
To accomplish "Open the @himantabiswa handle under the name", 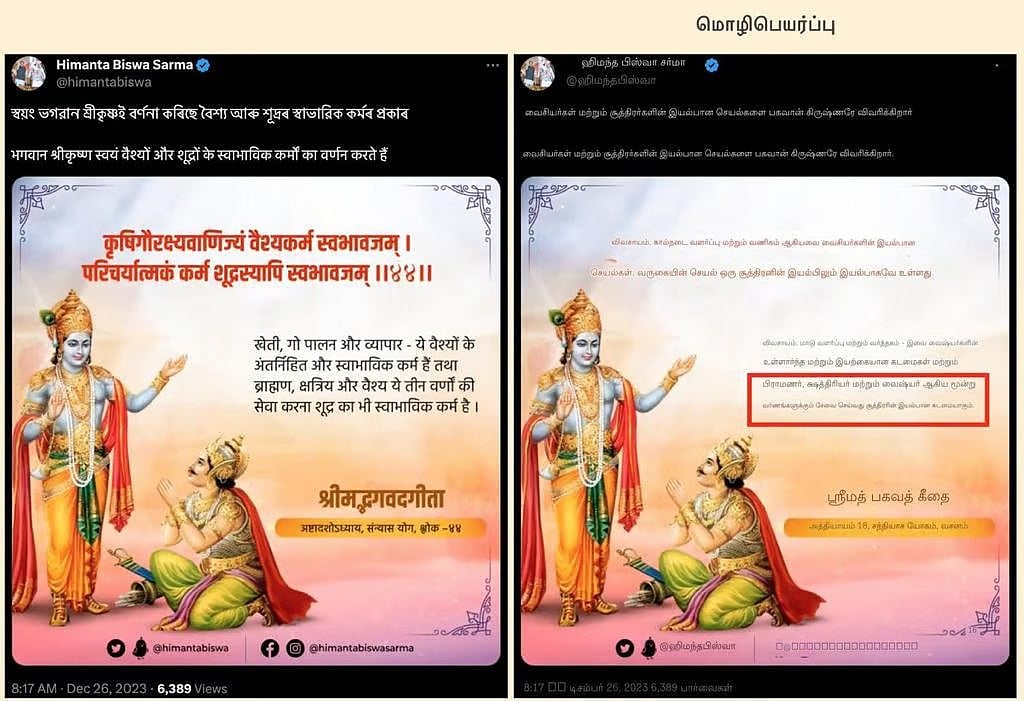I will coord(104,82).
